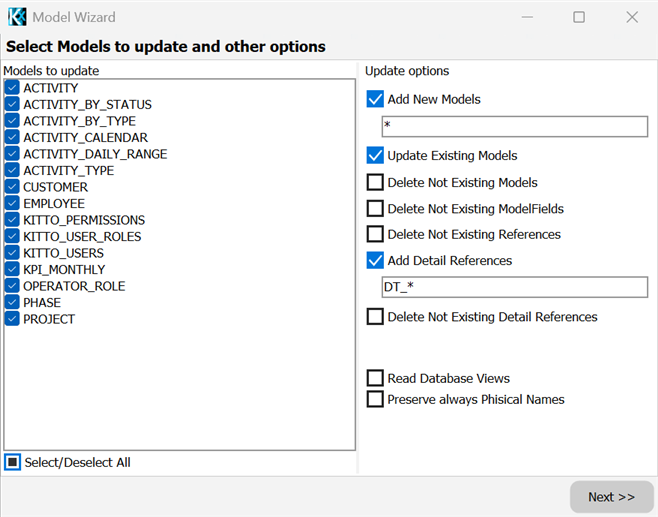The height and width of the screenshot is (517, 658).
Task: Select the CUSTOMER row text
Action: [x=55, y=187]
